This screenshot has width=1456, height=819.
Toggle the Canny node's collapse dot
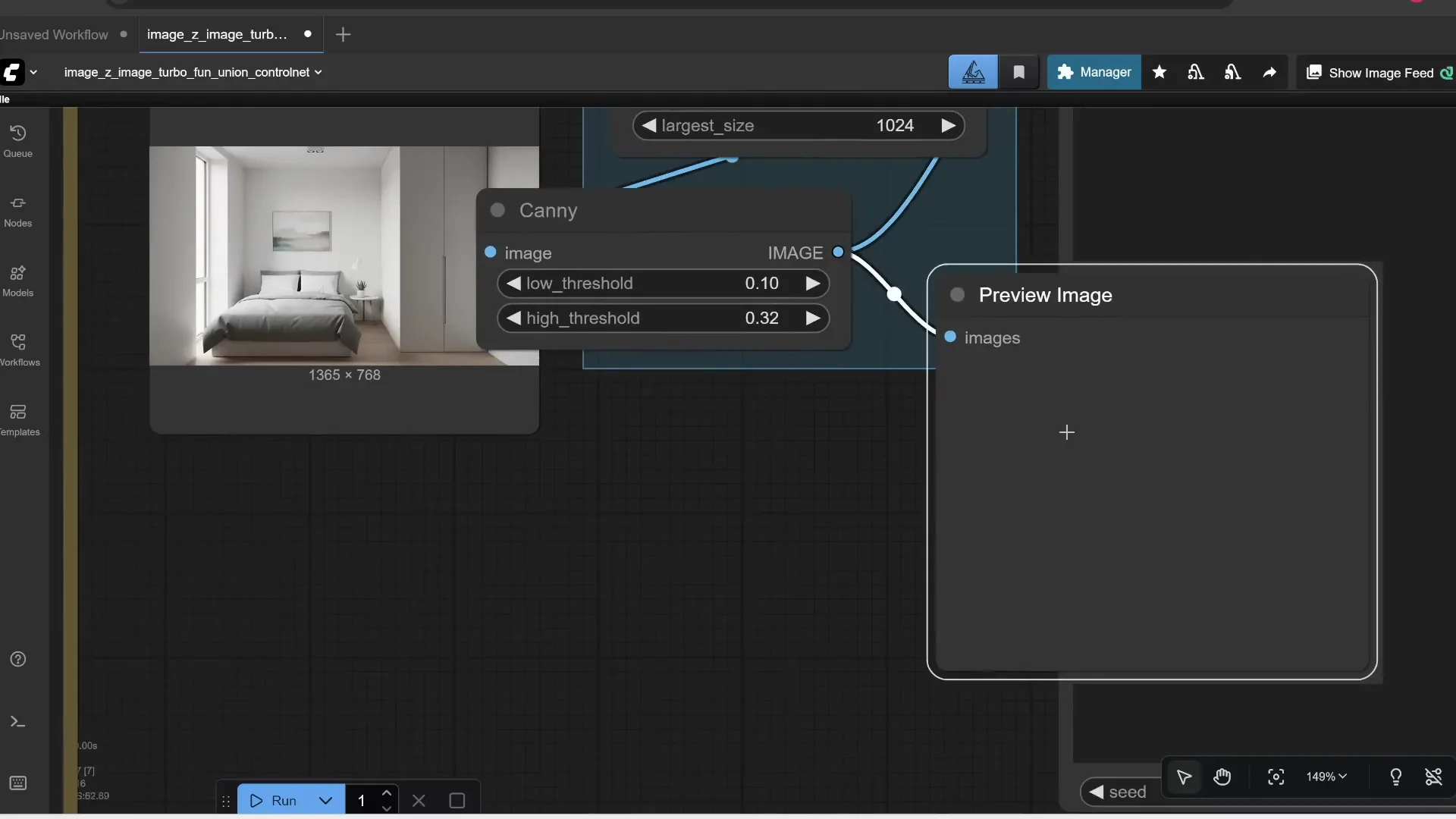[498, 211]
